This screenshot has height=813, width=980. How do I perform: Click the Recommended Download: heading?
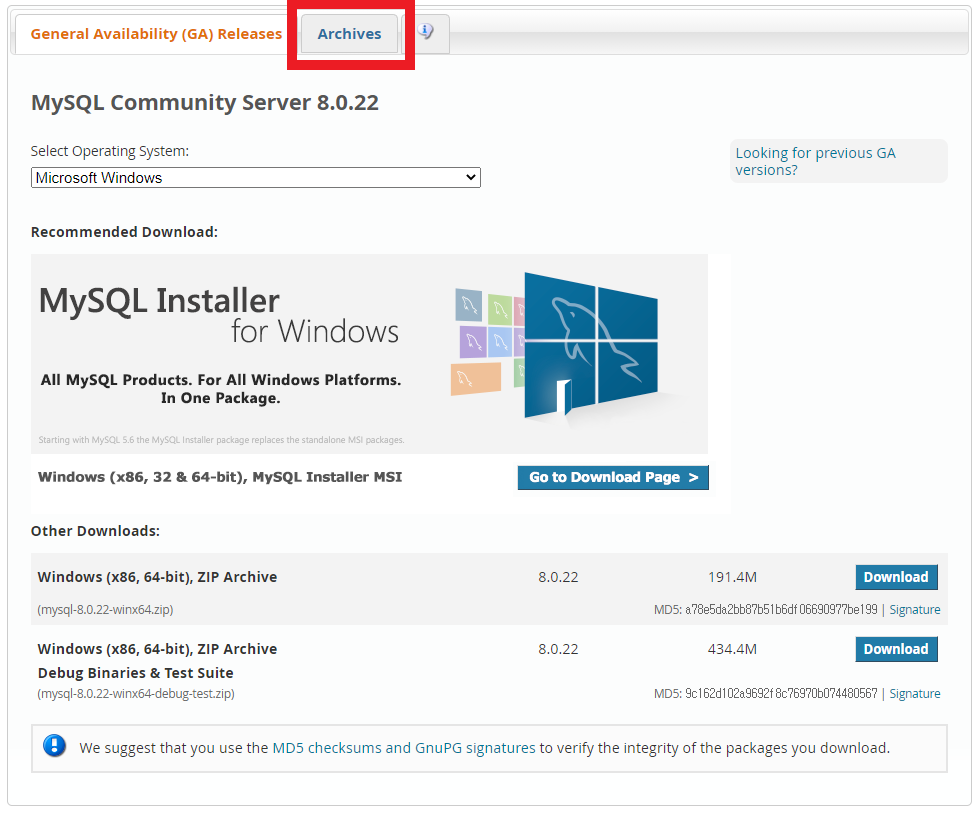point(124,232)
